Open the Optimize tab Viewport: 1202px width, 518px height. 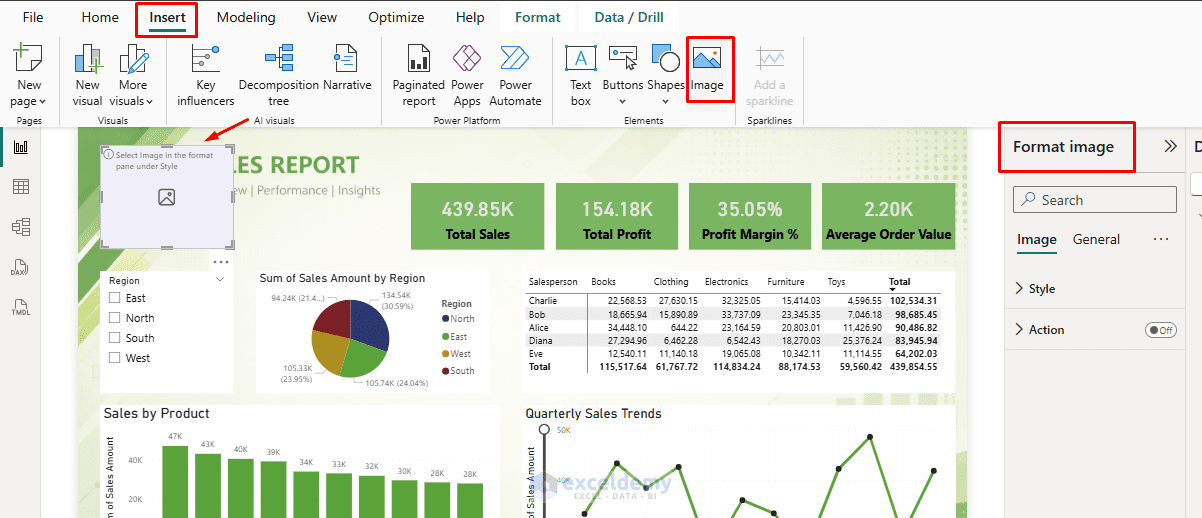click(x=396, y=17)
